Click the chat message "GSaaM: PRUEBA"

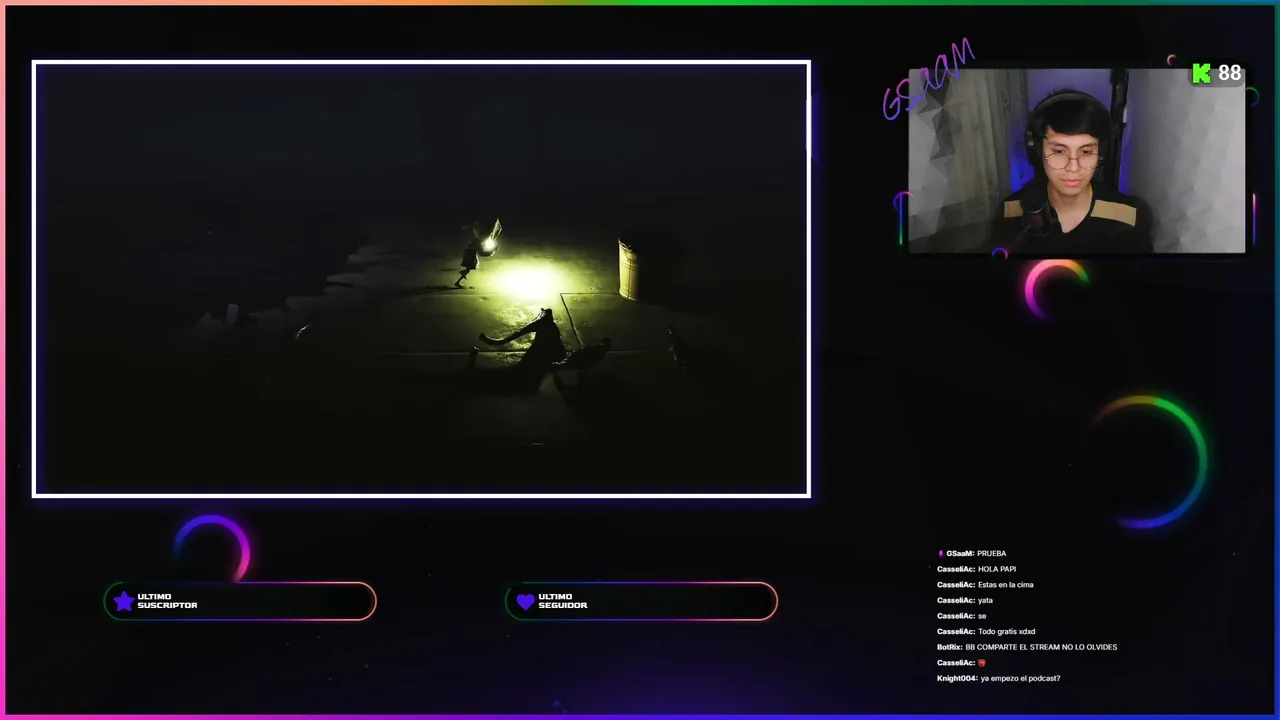[x=971, y=553]
